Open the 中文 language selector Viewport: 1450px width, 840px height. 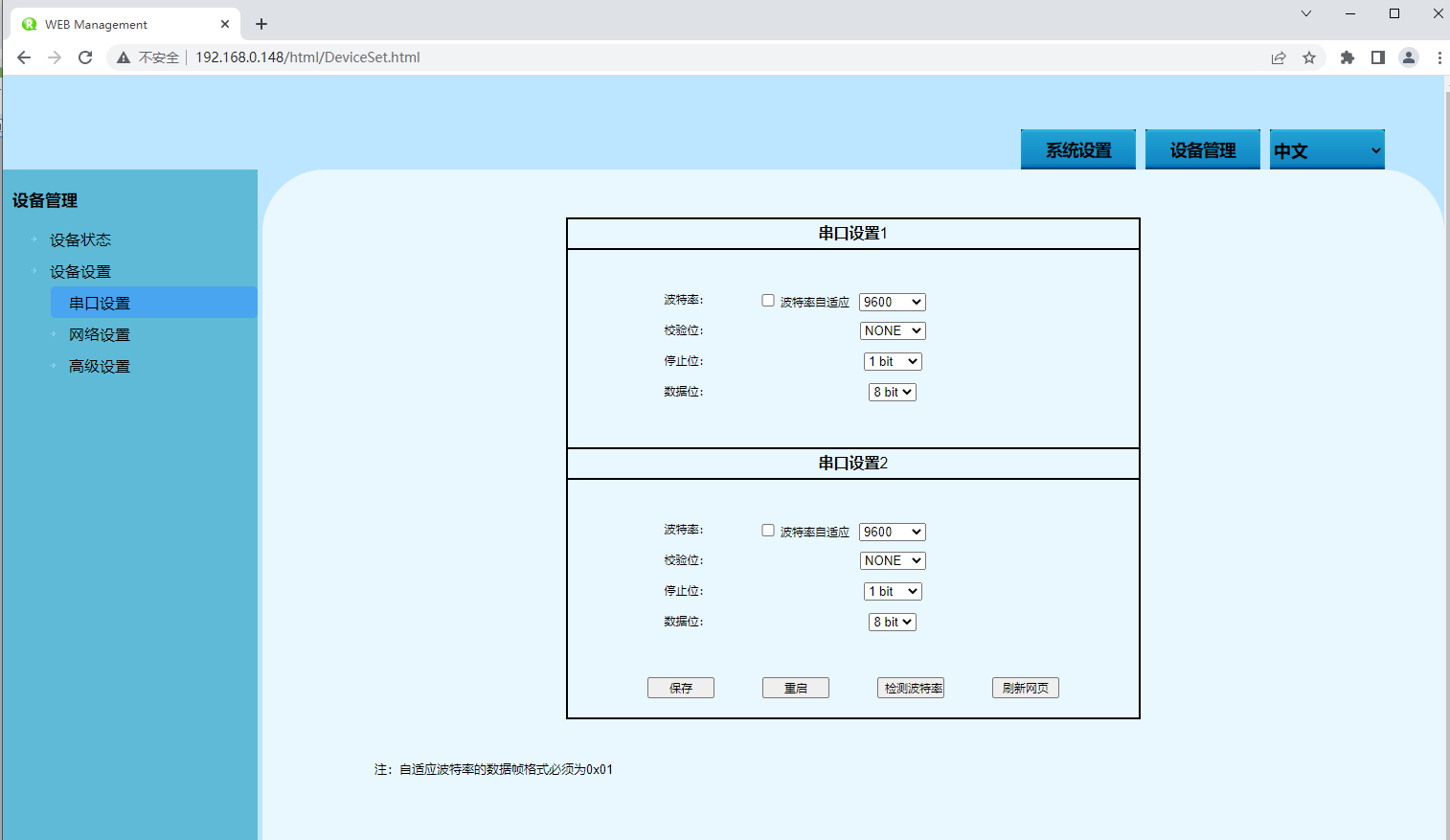(x=1326, y=150)
